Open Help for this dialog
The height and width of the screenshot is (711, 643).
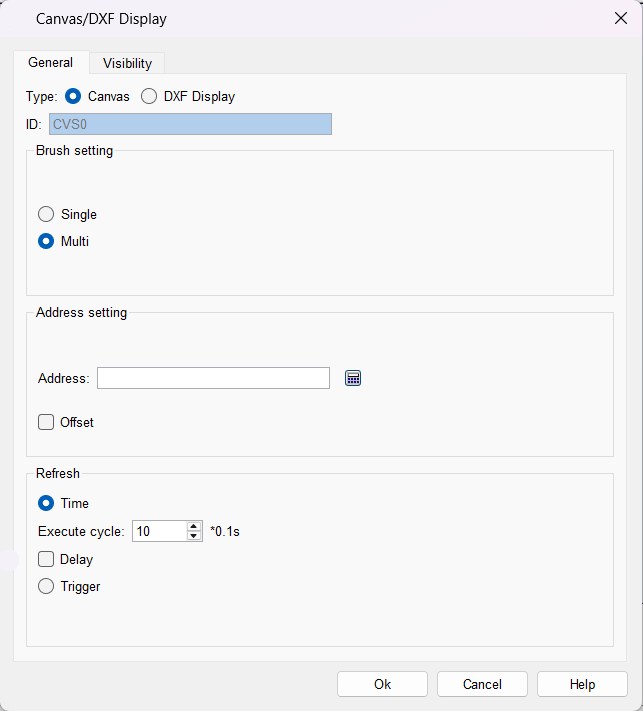point(582,684)
